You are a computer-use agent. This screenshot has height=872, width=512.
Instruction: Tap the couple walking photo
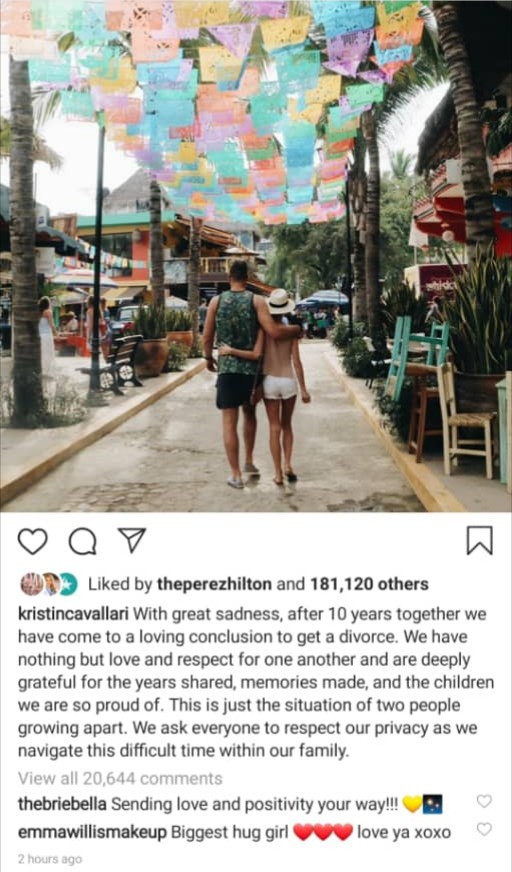(x=256, y=256)
